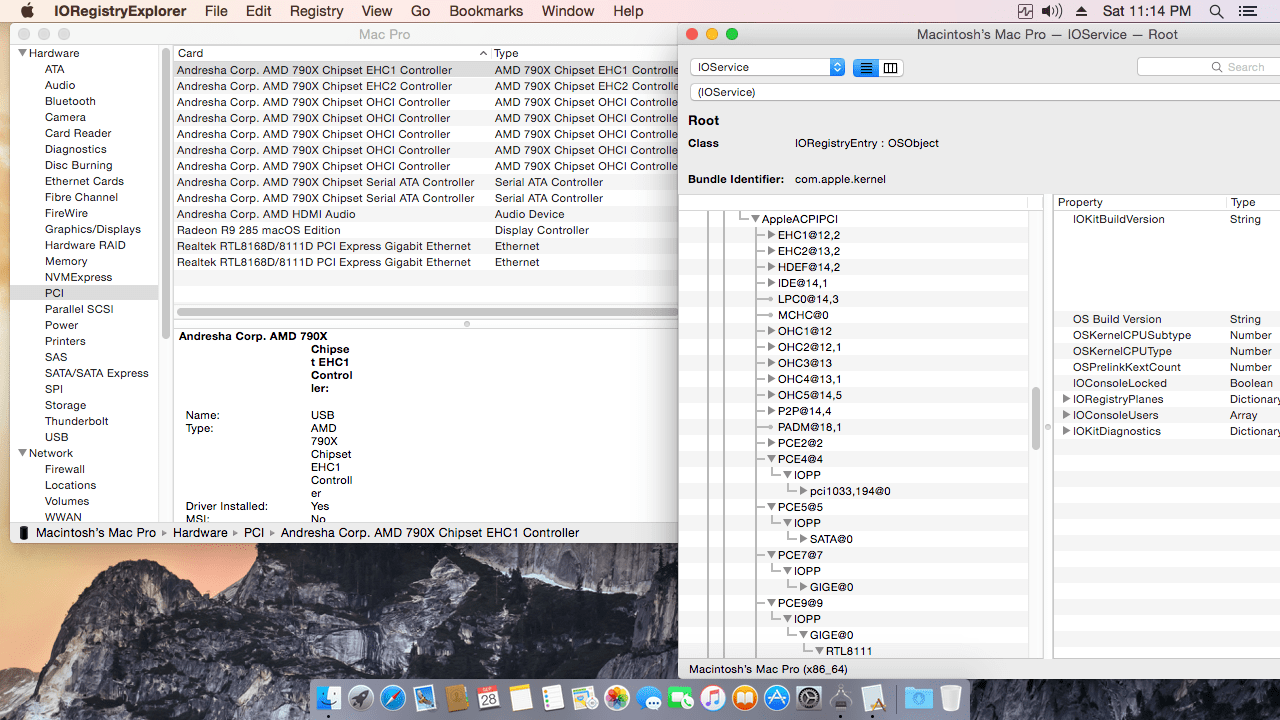Image resolution: width=1280 pixels, height=720 pixels.
Task: Select NVMExpress in the sidebar
Action: pos(78,277)
